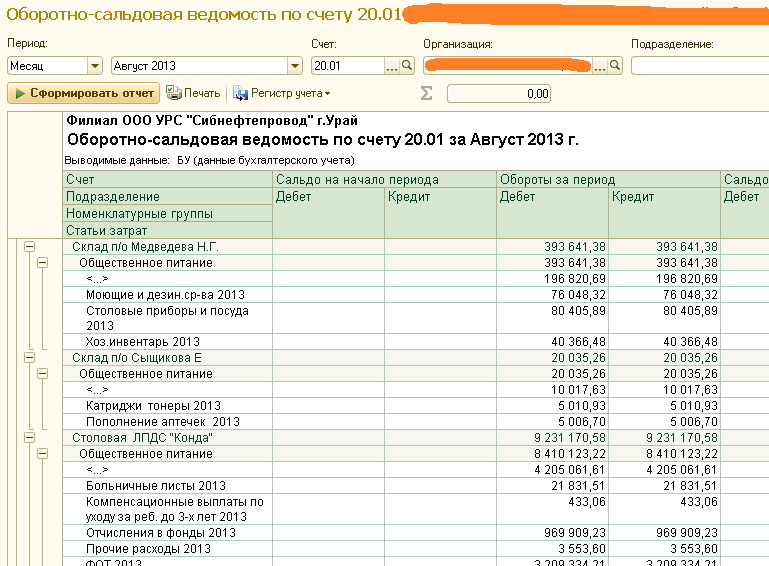Collapse the Столовая ЛПДС "Конда" group
Viewport: 769px width, 566px height.
[x=30, y=437]
